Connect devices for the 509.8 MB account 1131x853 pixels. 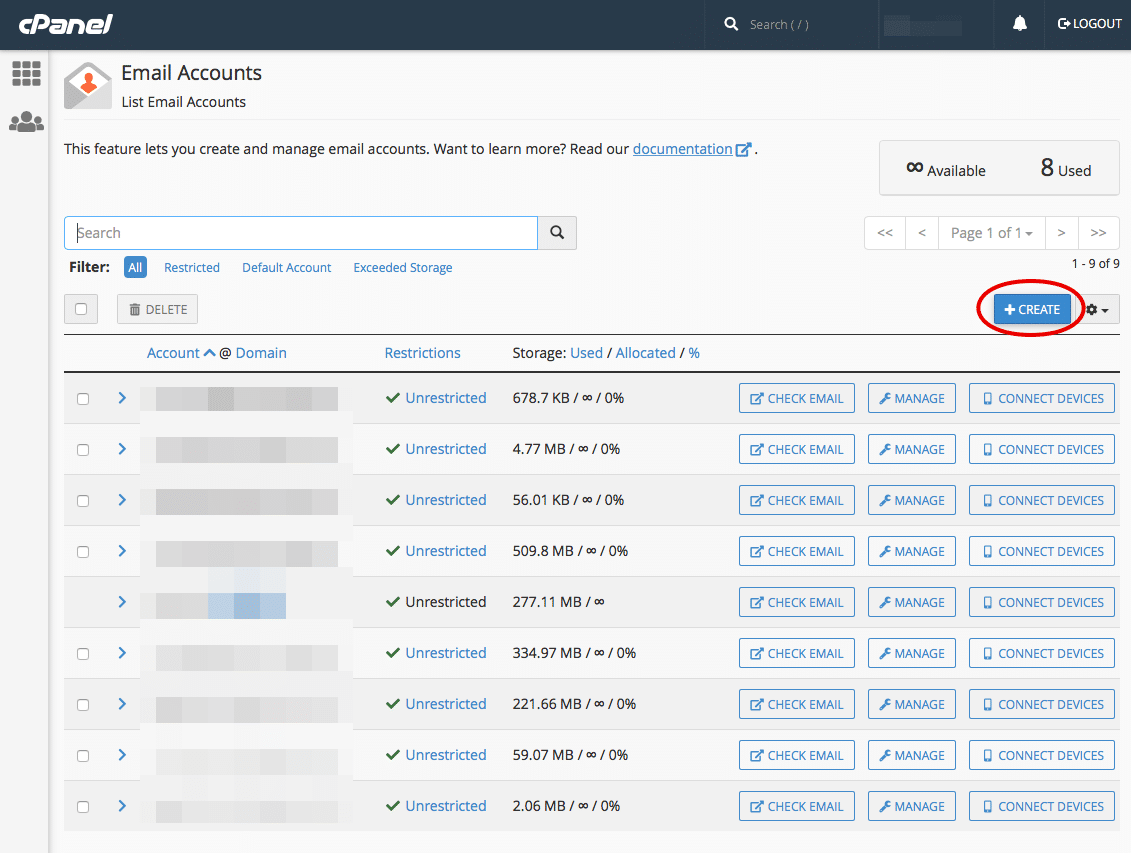tap(1042, 551)
